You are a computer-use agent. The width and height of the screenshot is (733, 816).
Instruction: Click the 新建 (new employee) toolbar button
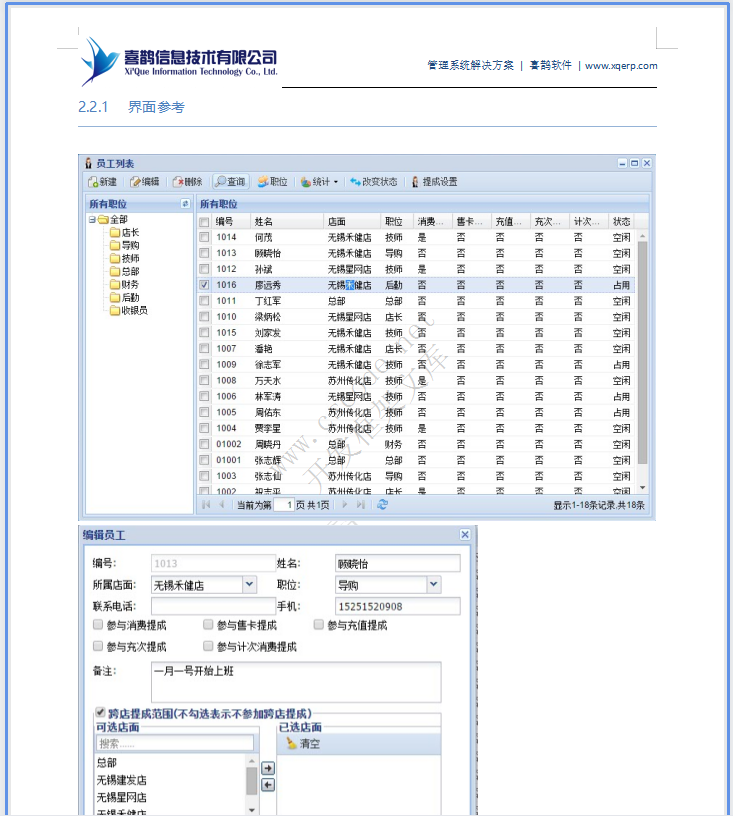point(102,182)
